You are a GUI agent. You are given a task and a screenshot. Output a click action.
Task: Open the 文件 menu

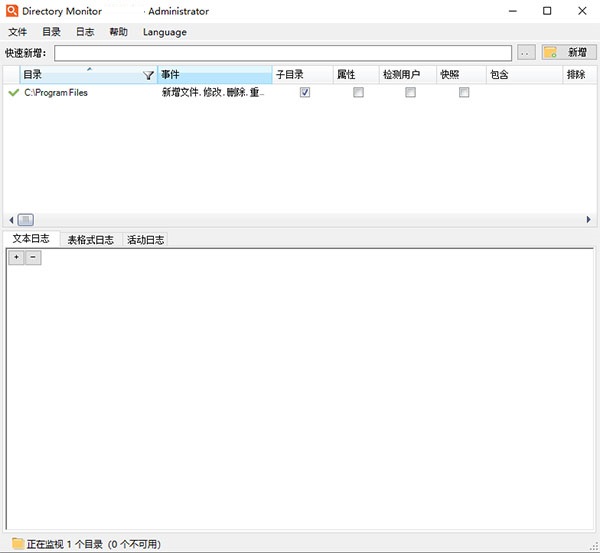point(18,32)
